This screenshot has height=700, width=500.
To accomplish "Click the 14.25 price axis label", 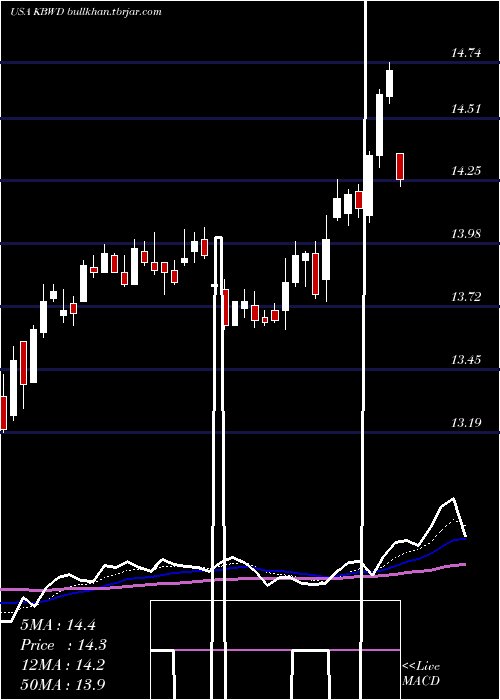I will [x=466, y=171].
